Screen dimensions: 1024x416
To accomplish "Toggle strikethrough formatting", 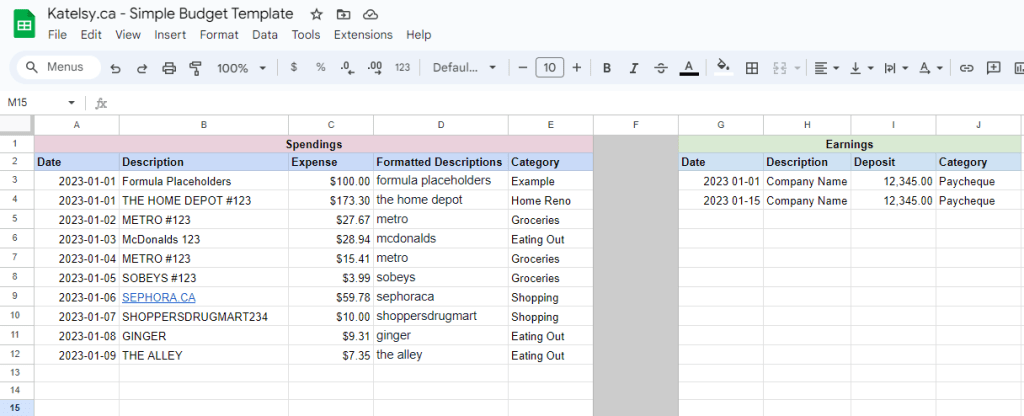I will tap(661, 68).
